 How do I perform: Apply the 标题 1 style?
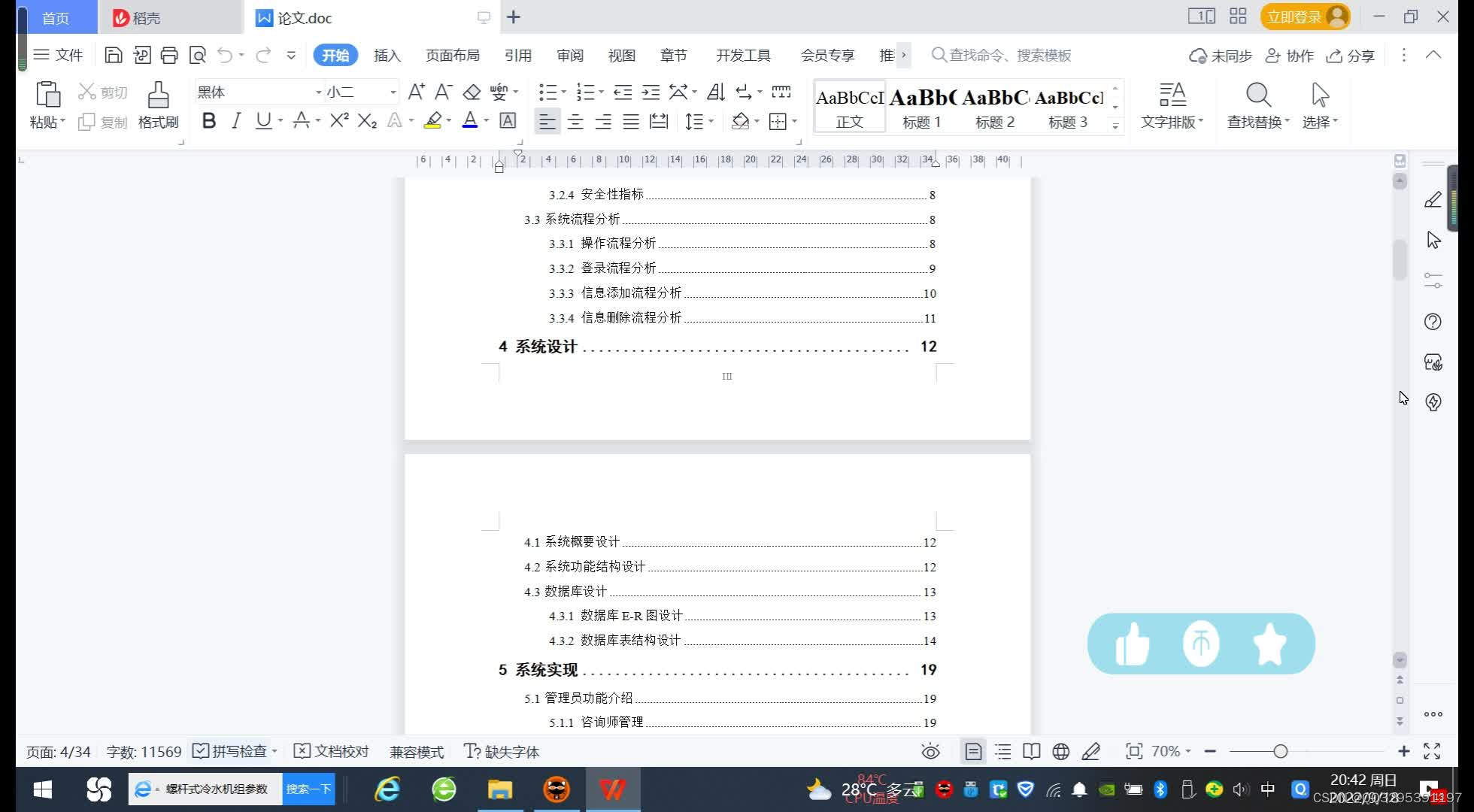[x=922, y=107]
